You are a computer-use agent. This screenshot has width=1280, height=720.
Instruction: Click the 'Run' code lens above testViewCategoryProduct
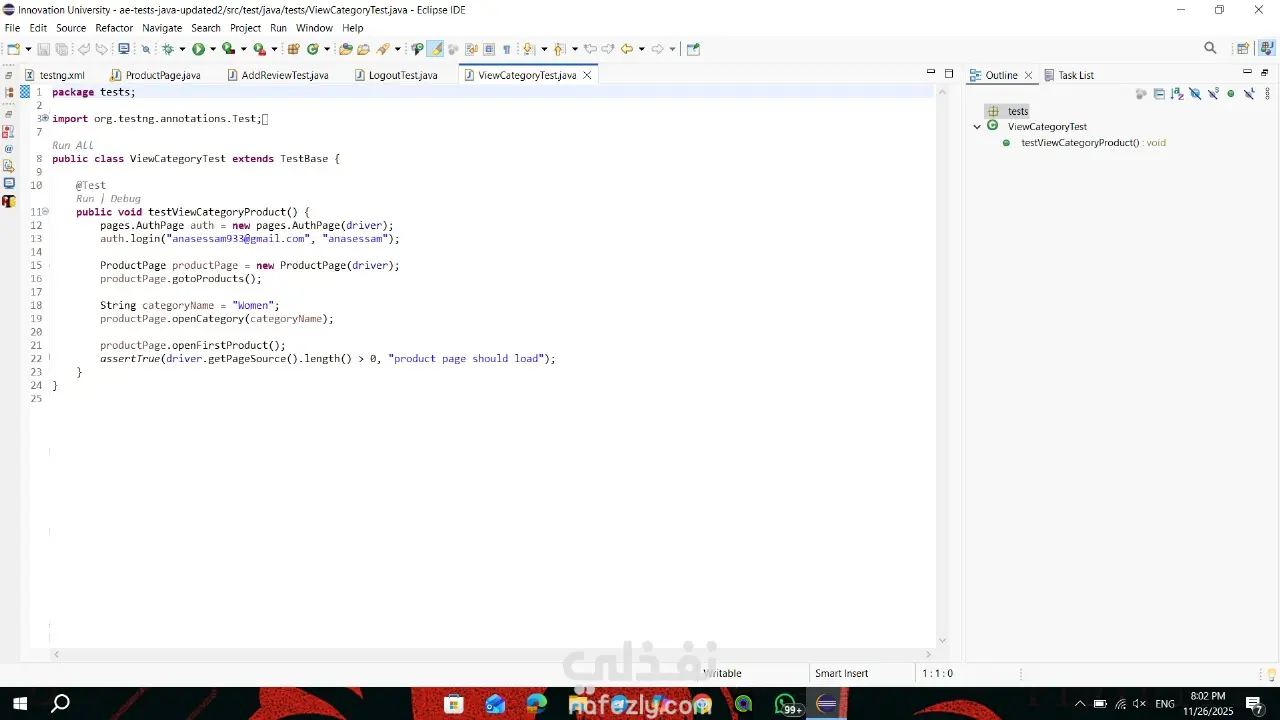pos(85,199)
